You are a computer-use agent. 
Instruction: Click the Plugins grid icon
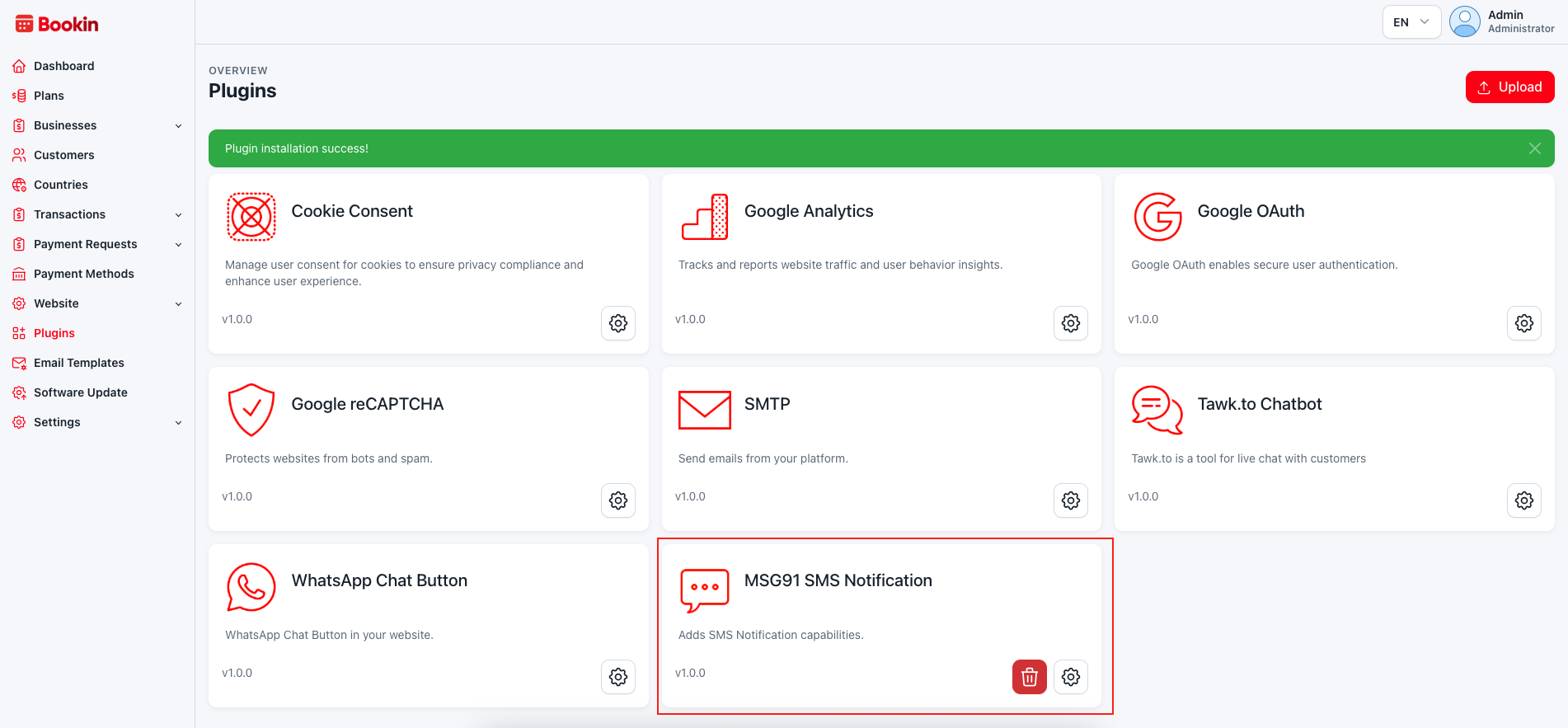pos(19,333)
